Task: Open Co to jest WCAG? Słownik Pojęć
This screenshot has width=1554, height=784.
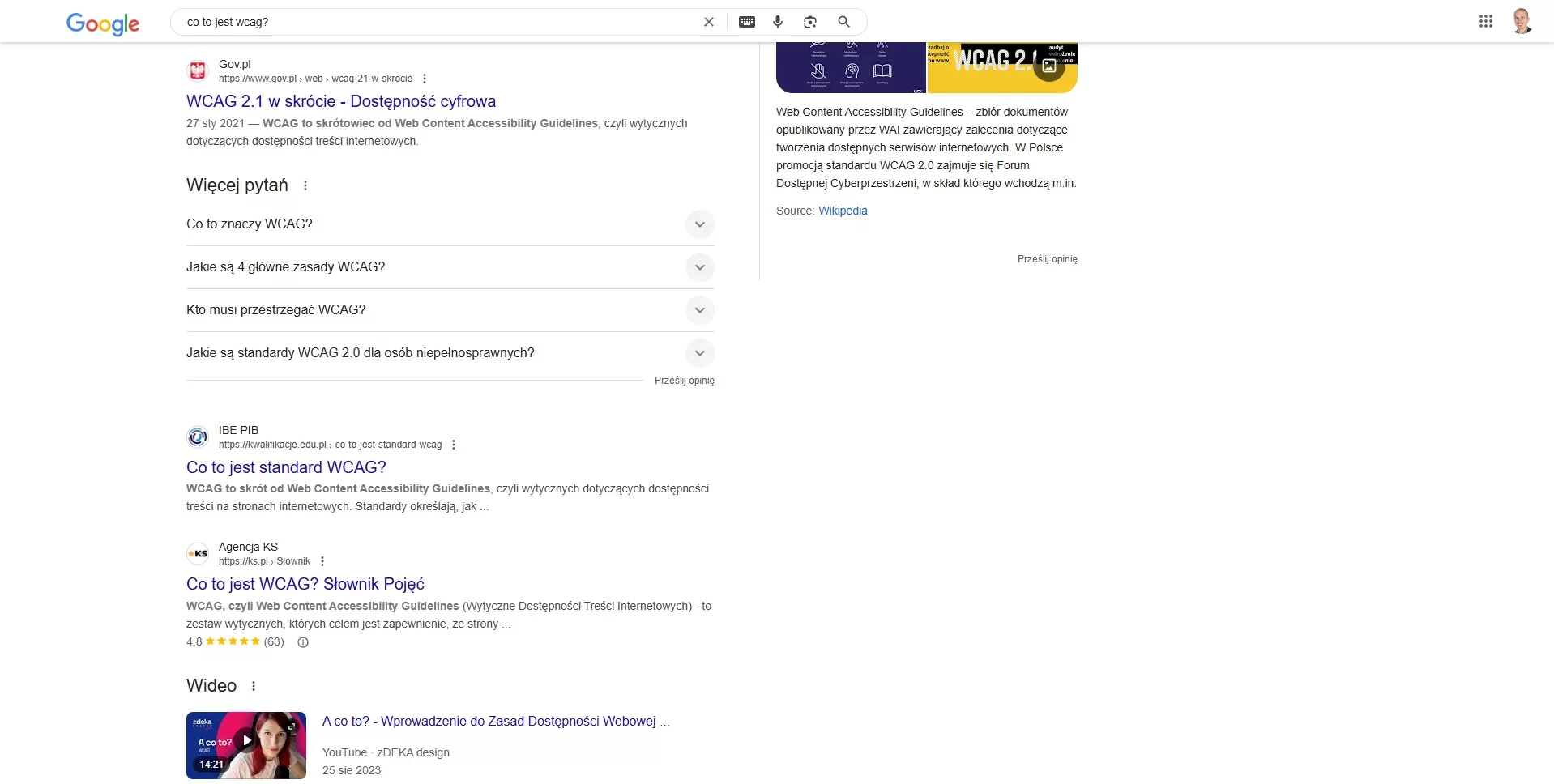Action: 305,584
